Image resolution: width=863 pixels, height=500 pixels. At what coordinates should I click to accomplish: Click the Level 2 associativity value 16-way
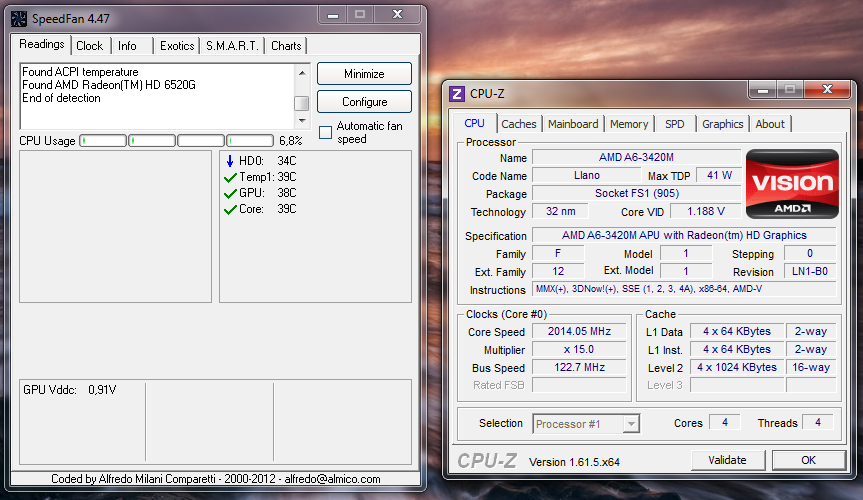[x=811, y=367]
